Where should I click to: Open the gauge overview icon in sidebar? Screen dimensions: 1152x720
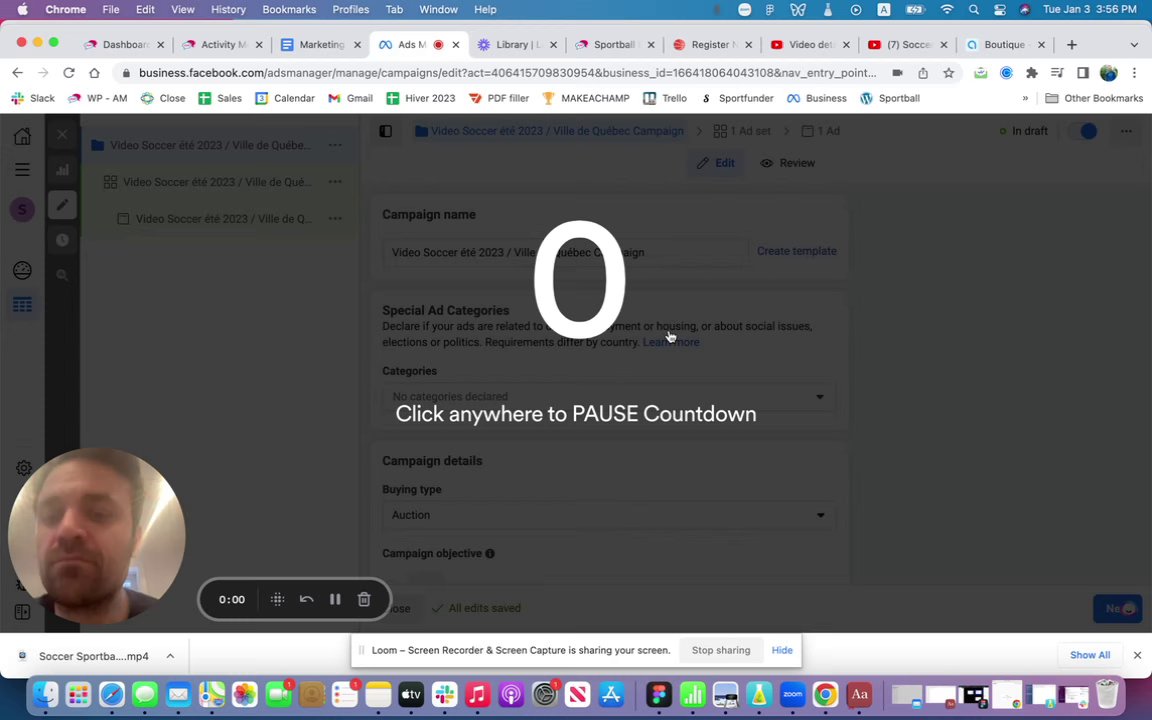[22, 270]
